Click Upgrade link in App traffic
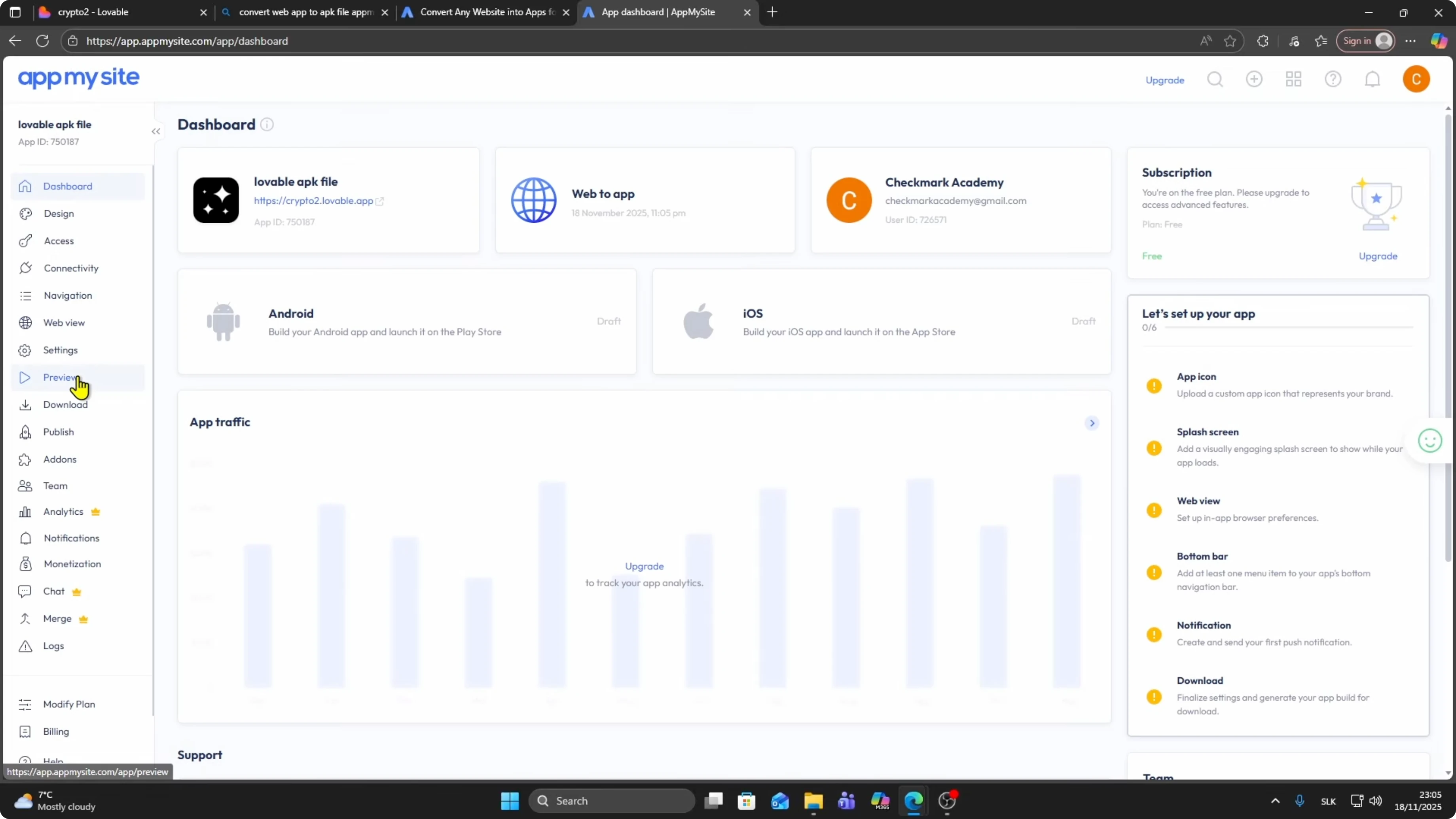This screenshot has width=1456, height=819. [644, 566]
